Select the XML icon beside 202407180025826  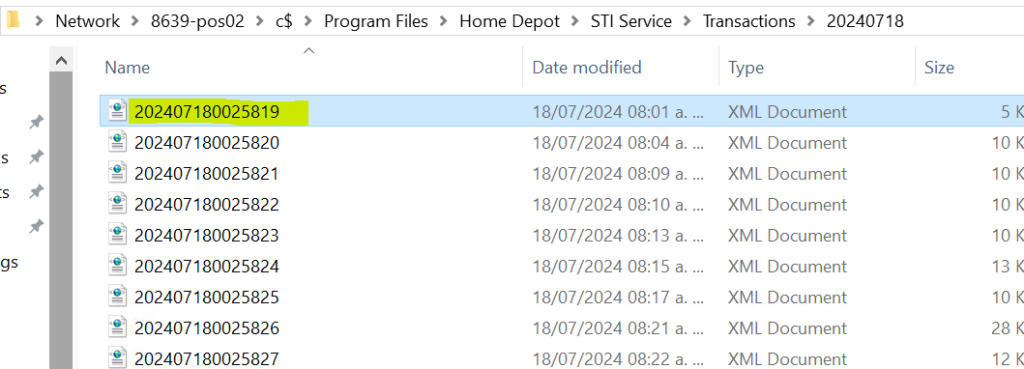point(118,327)
